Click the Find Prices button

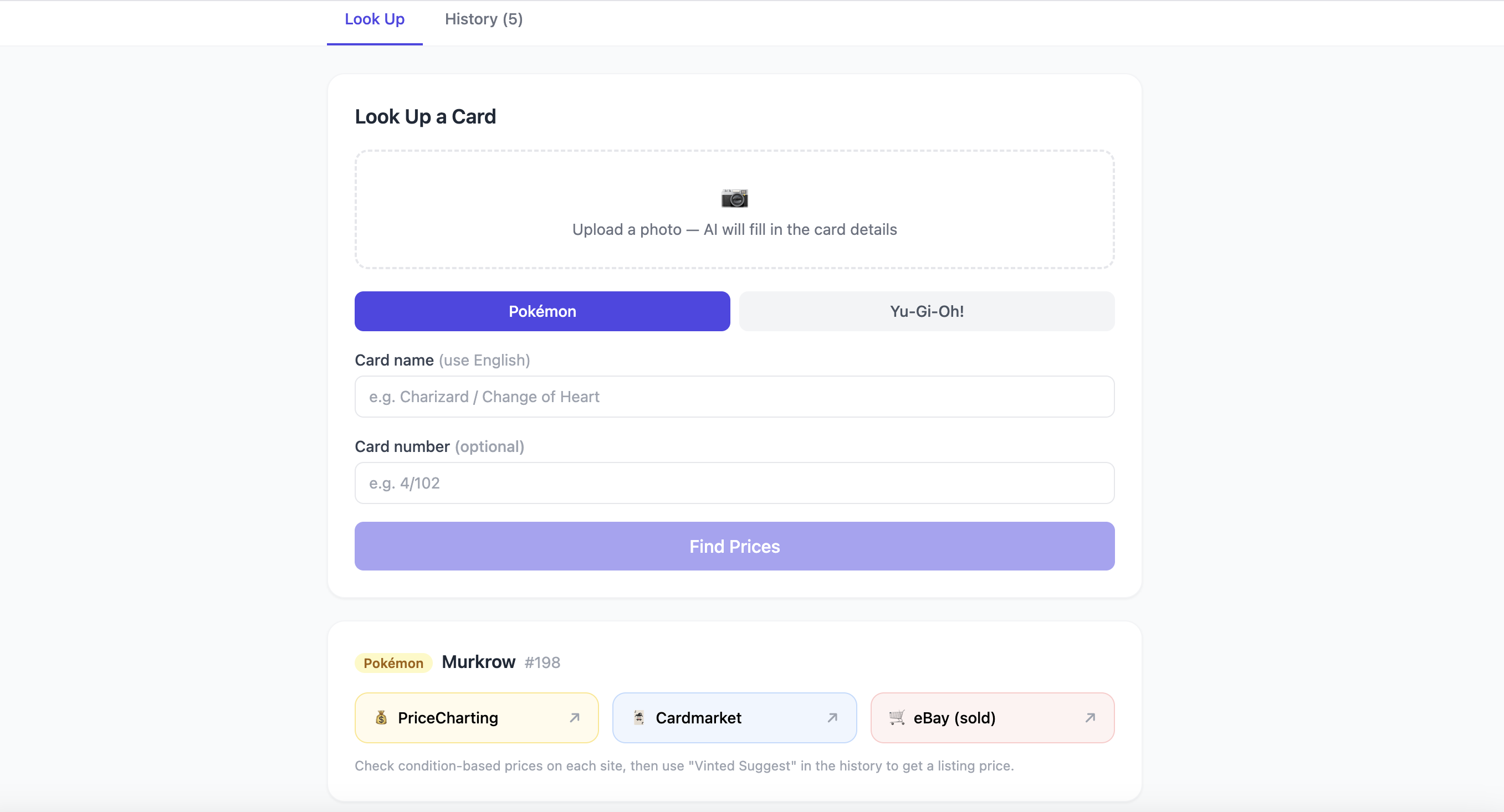(x=734, y=546)
